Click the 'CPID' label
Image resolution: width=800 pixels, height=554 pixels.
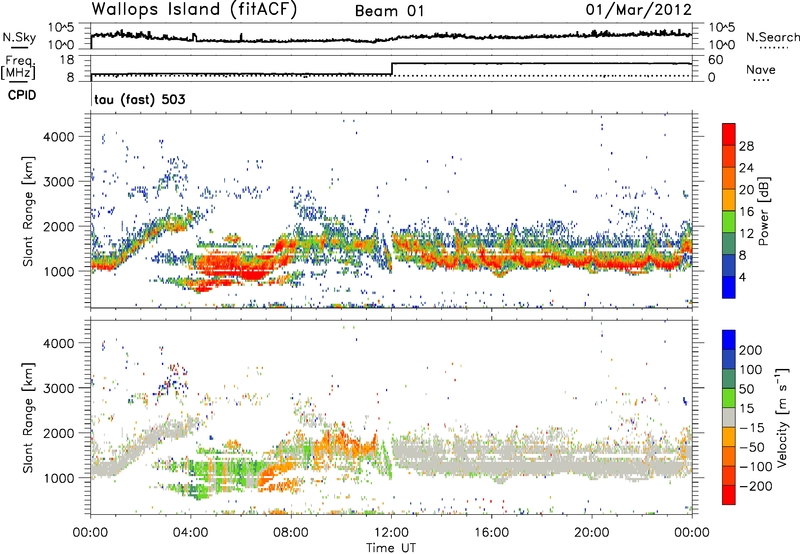click(22, 95)
